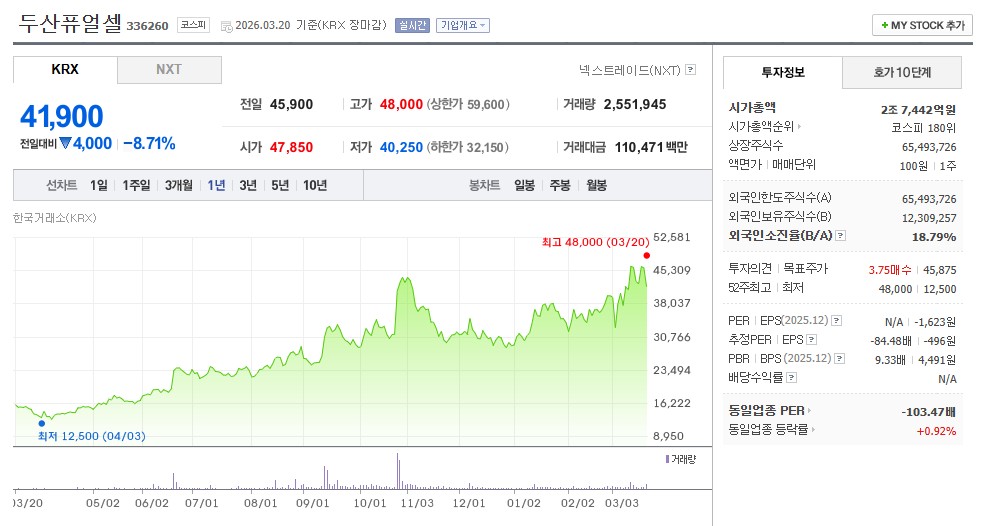Click the change rate -8.71%
The height and width of the screenshot is (526, 982).
(x=149, y=143)
